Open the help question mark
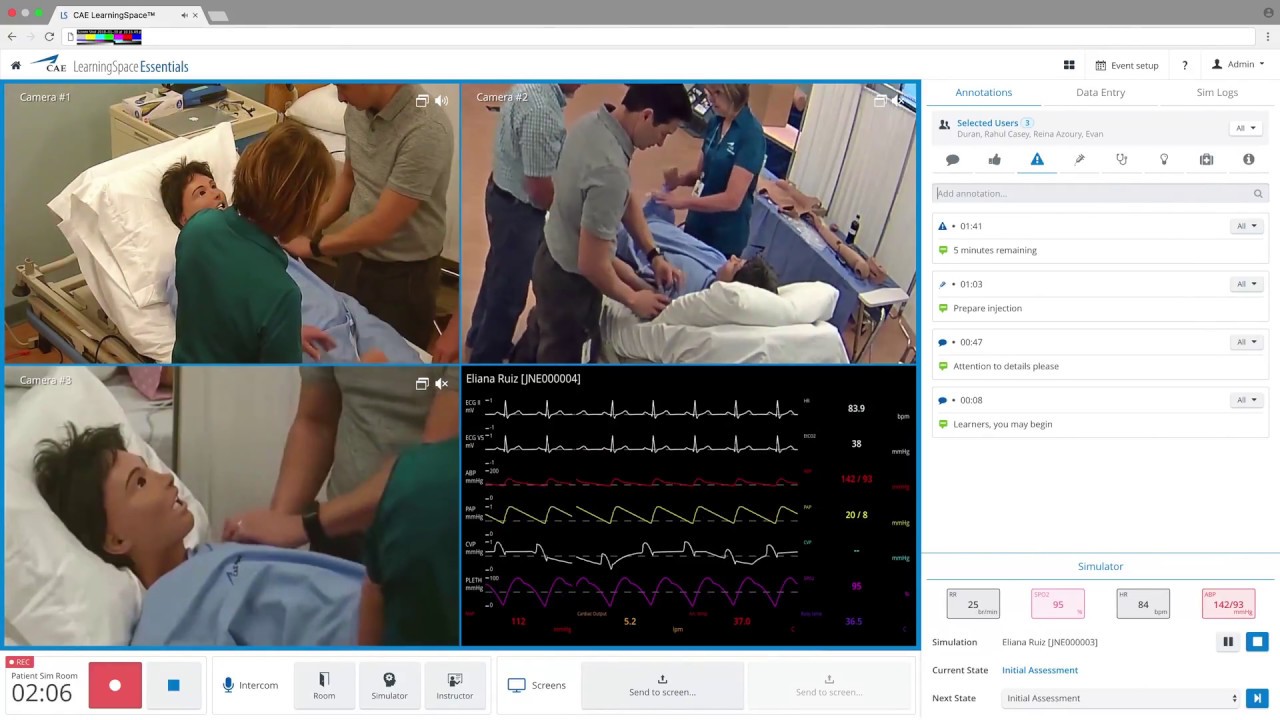The image size is (1280, 720). click(1185, 65)
